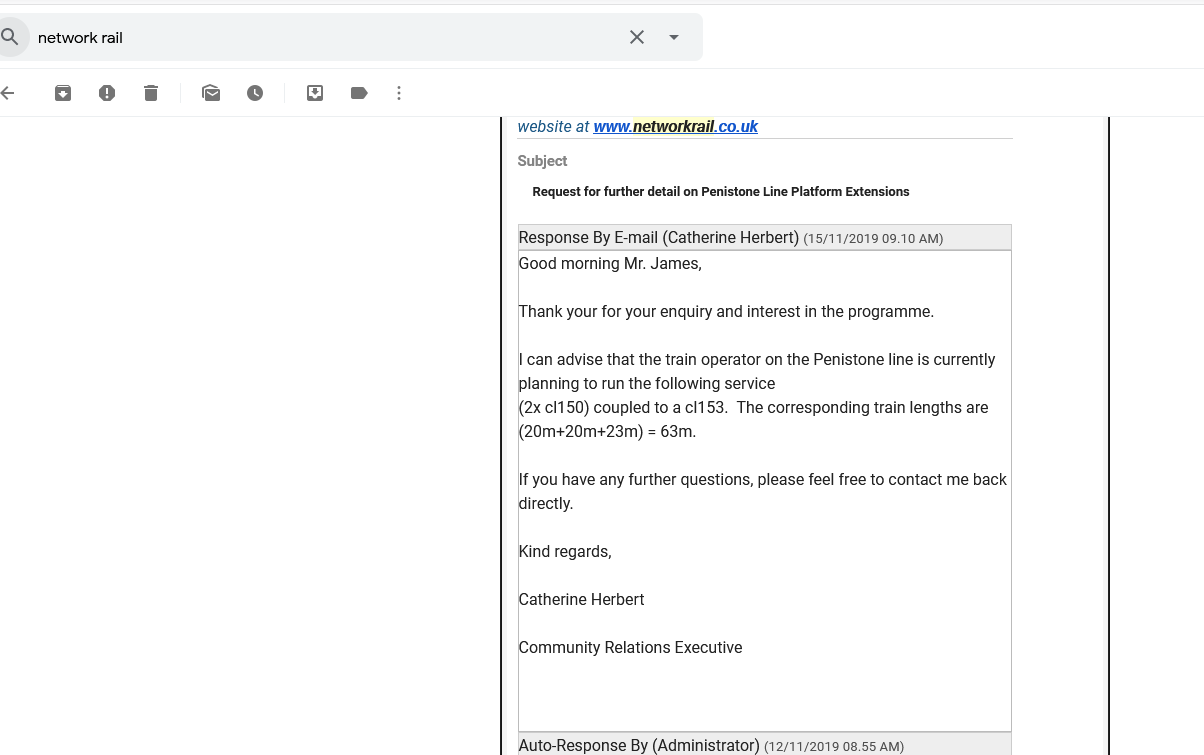Click the 'Kind regards,' sign-off
Screen dimensions: 1204x755
coord(565,552)
